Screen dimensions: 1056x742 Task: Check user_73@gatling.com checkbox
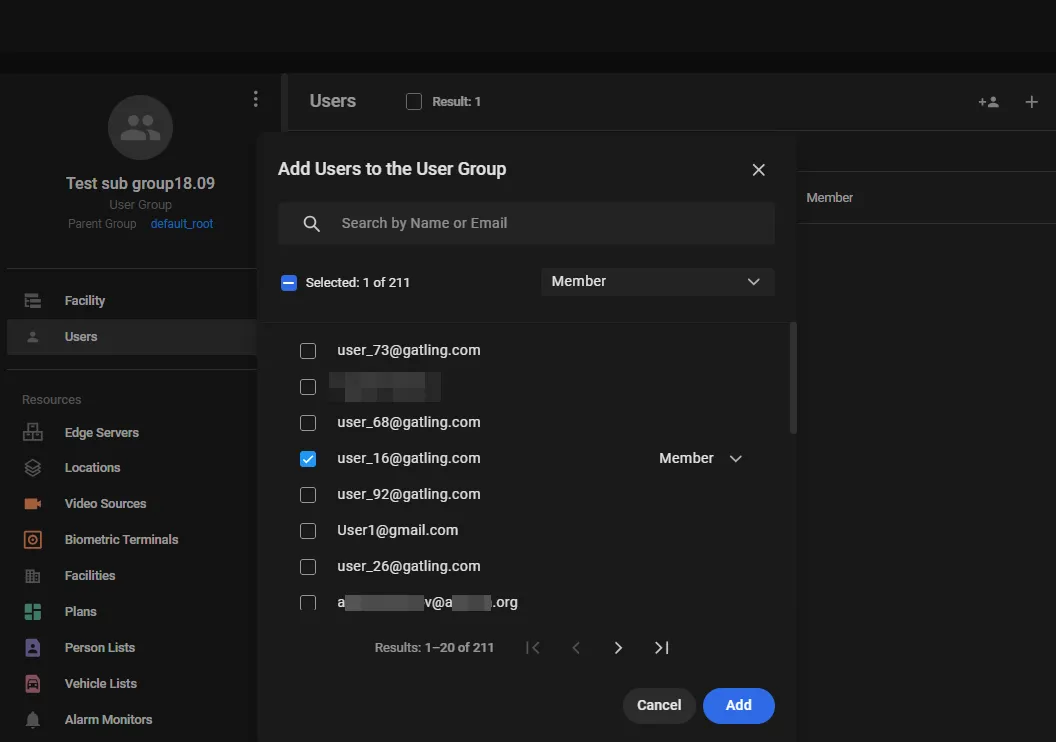(308, 351)
